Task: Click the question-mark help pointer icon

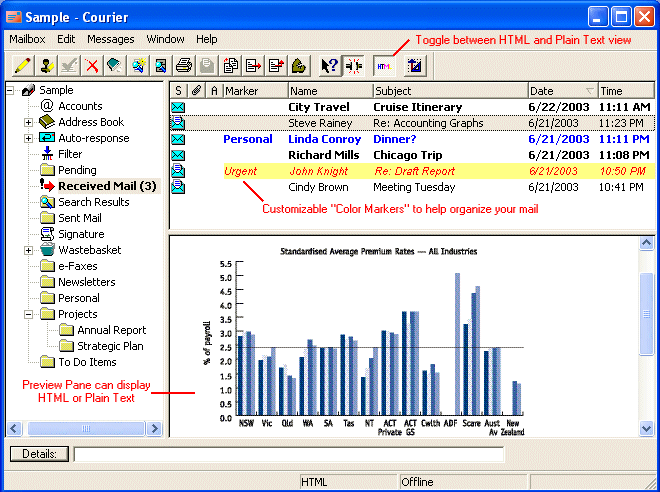Action: [329, 65]
